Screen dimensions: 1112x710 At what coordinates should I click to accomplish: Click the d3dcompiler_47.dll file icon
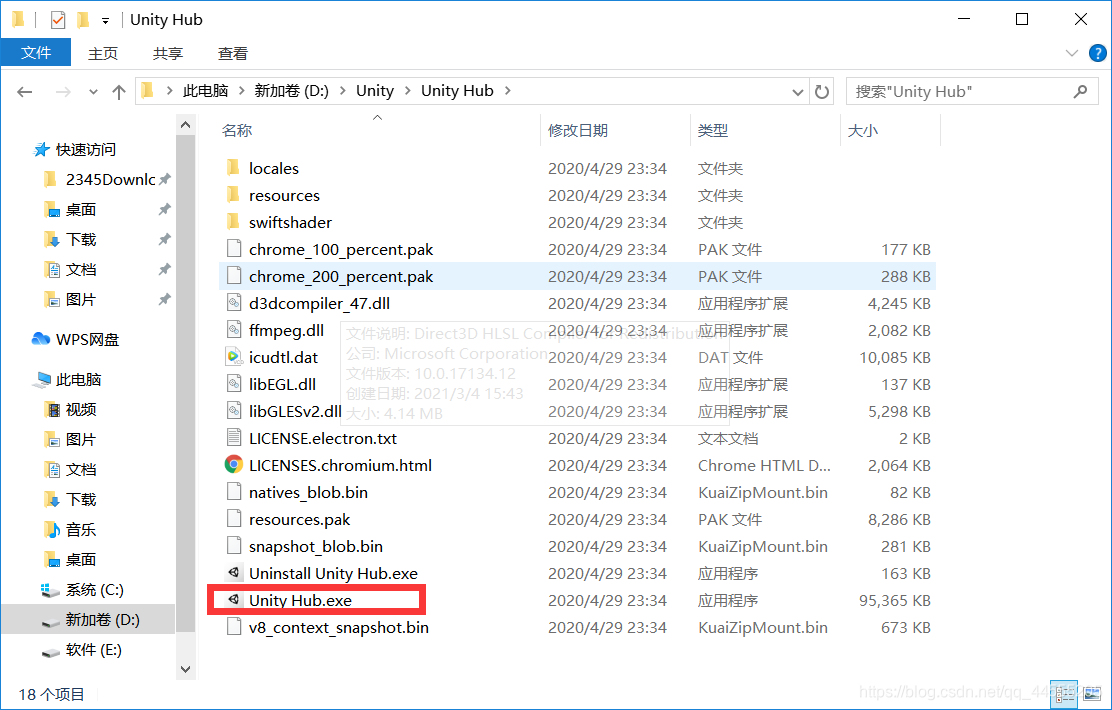click(233, 304)
